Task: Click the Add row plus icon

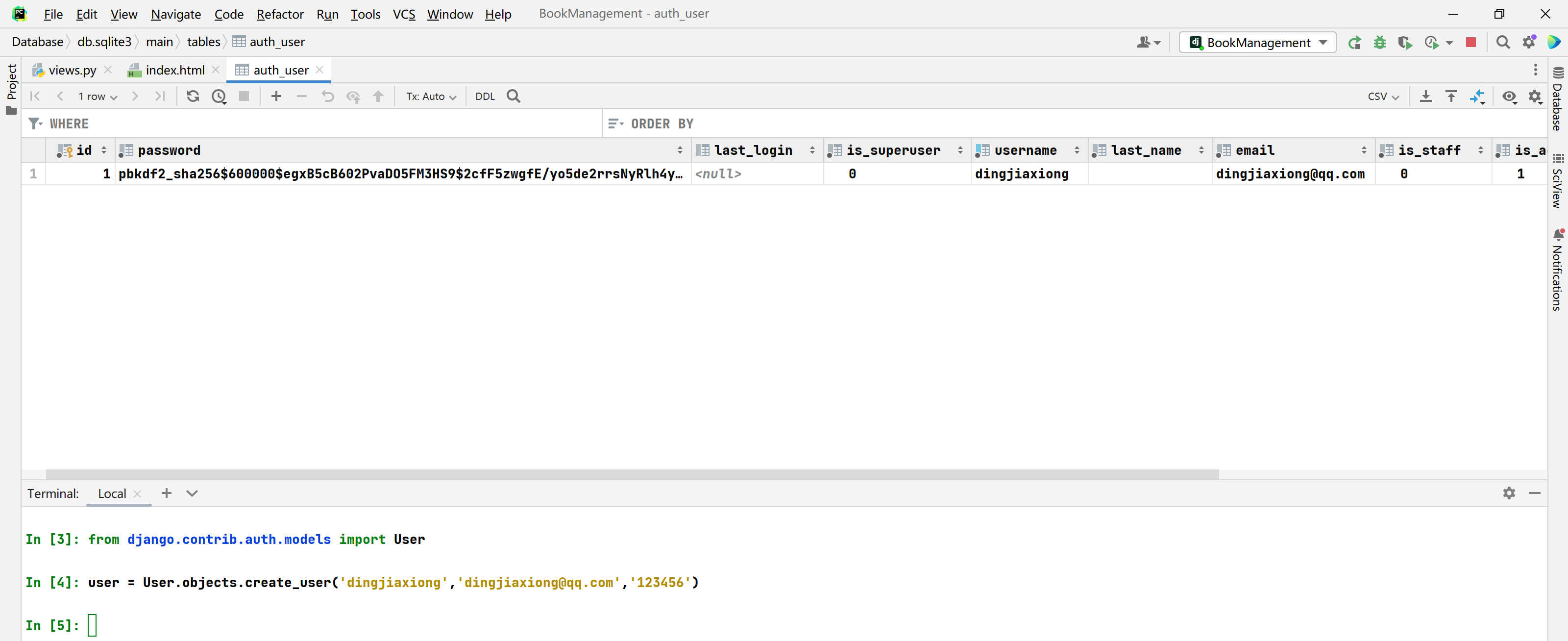Action: pos(276,96)
